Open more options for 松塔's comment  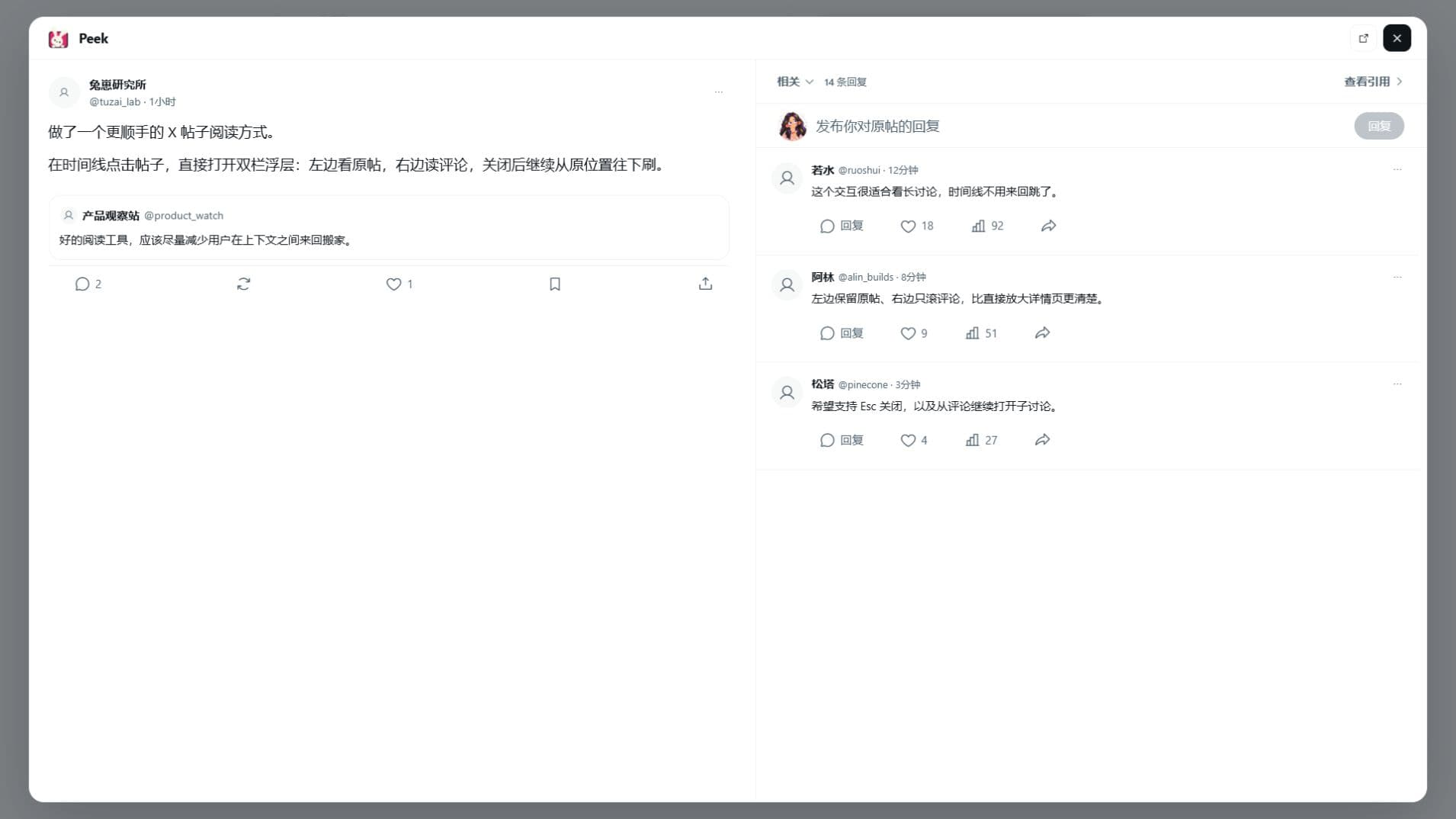[x=1397, y=384]
